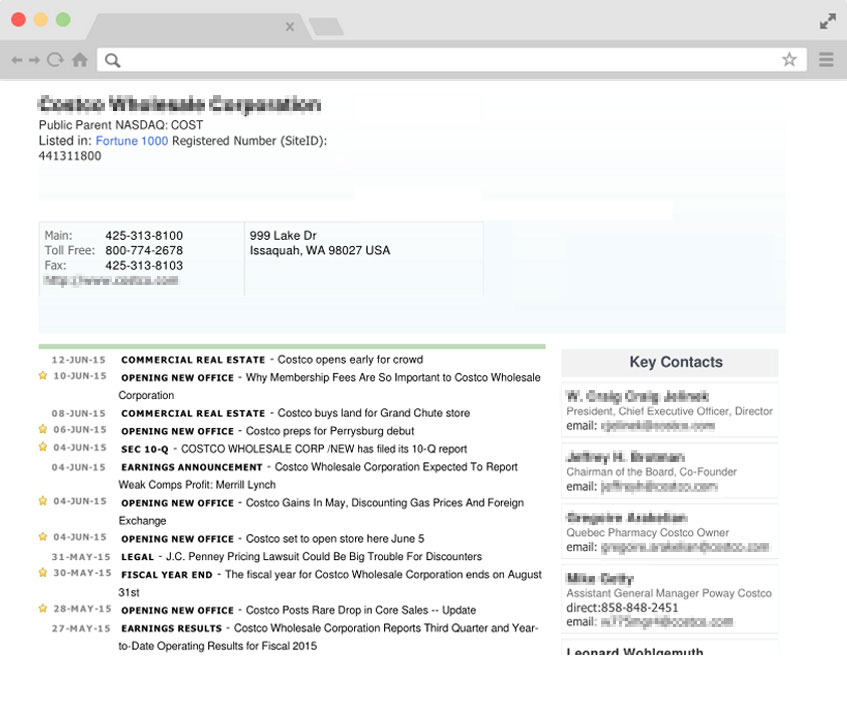Image resolution: width=847 pixels, height=704 pixels.
Task: Open the fiscal year 'ends on August 31st' headline
Action: 330,584
